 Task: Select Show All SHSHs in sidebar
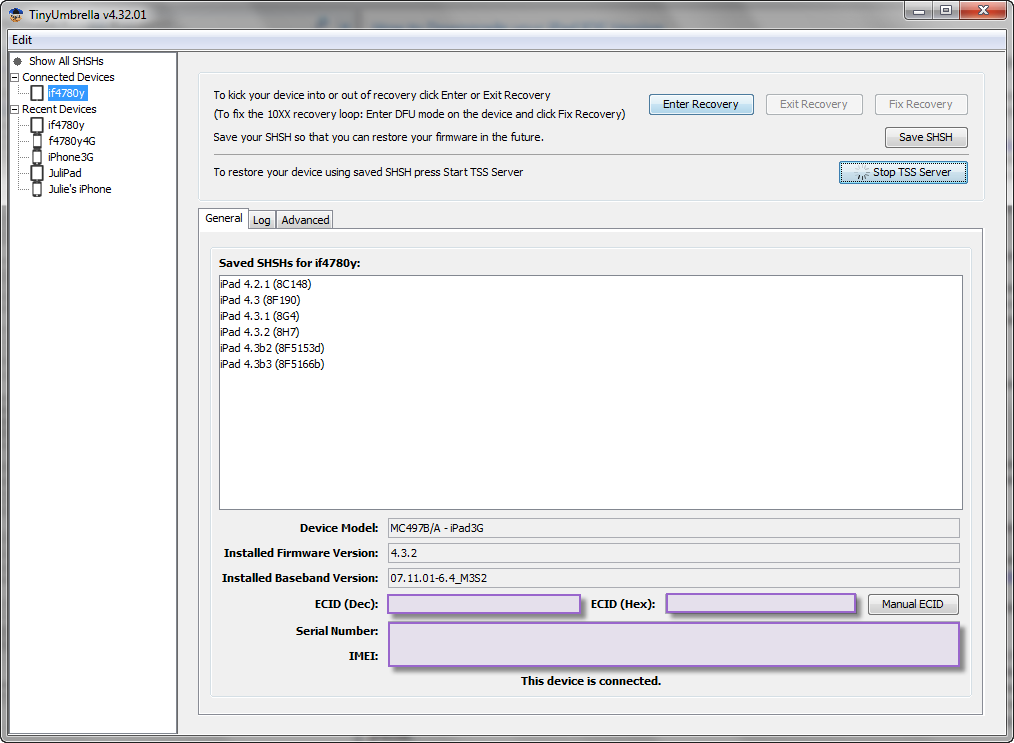point(66,61)
